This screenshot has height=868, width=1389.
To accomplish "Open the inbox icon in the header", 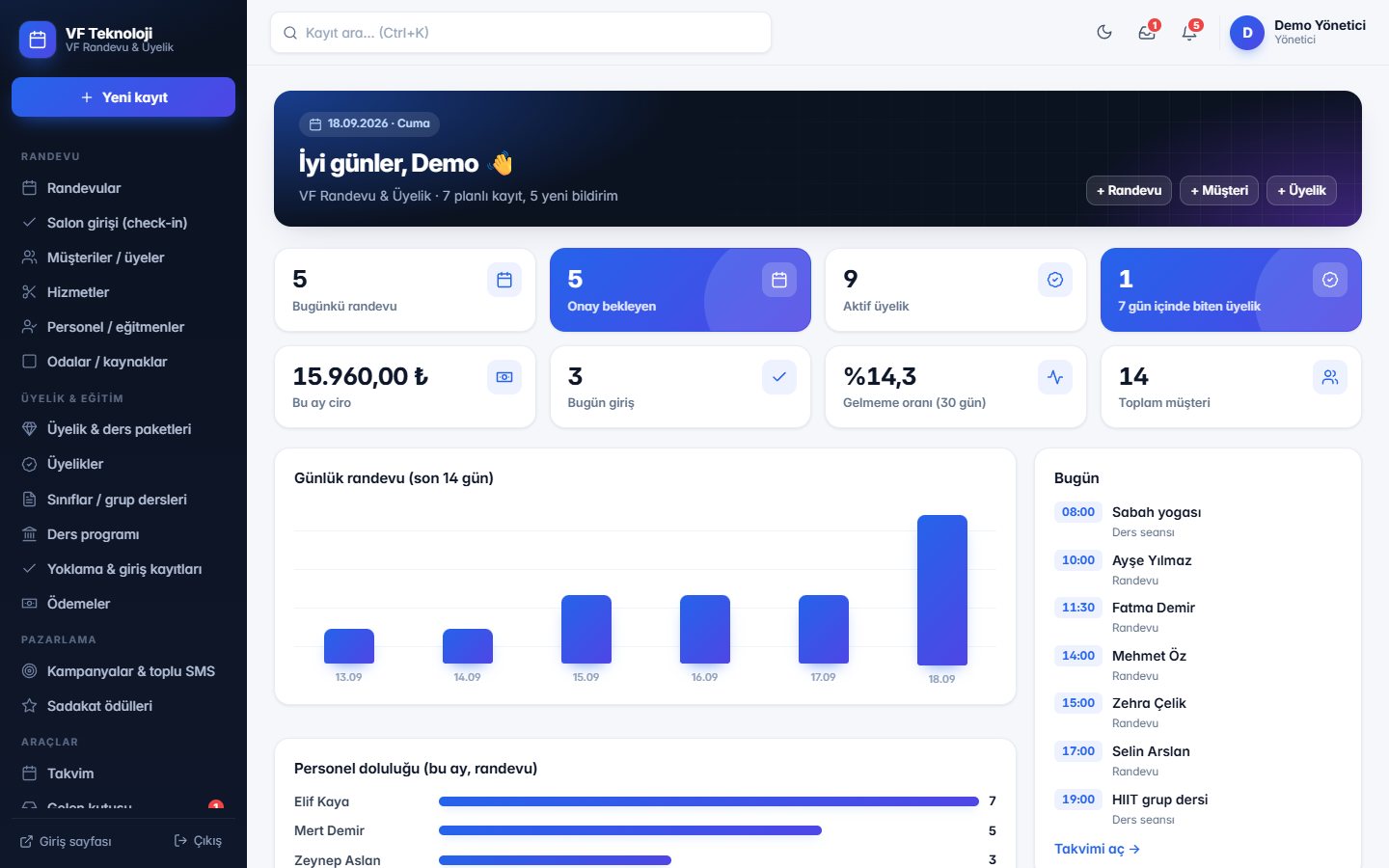I will (1147, 32).
